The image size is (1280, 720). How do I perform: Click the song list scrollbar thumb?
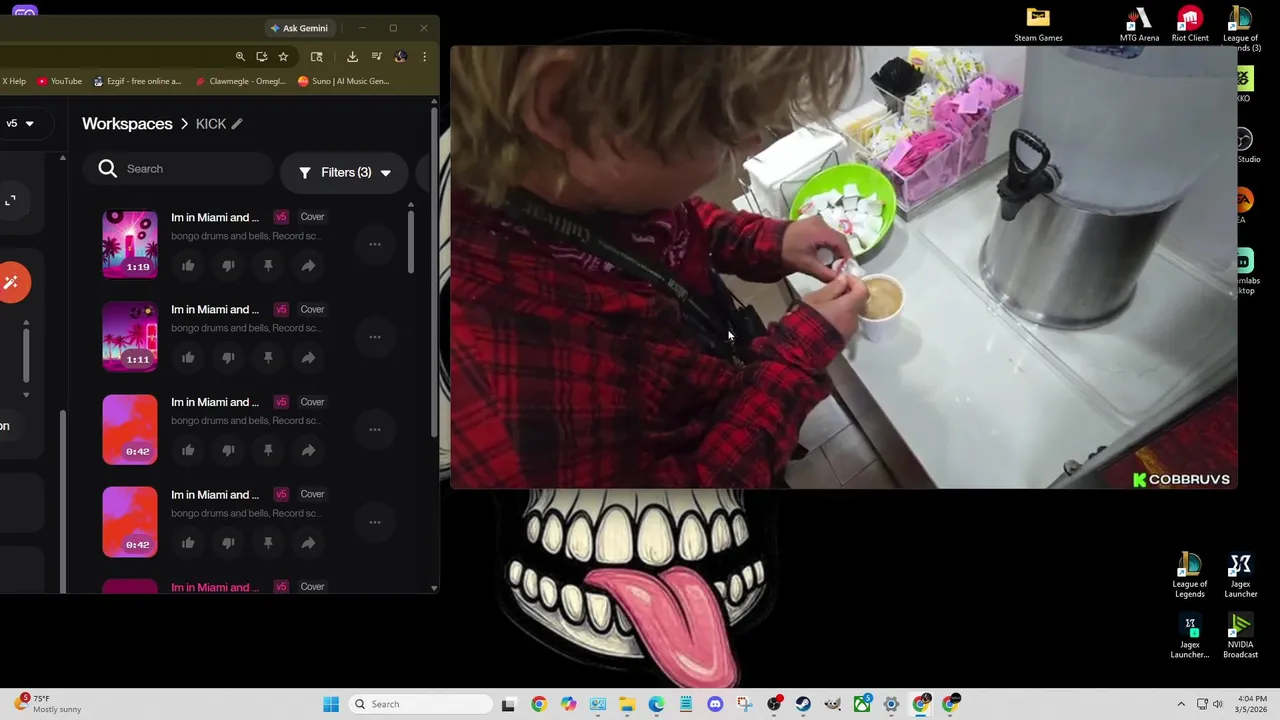click(x=410, y=242)
